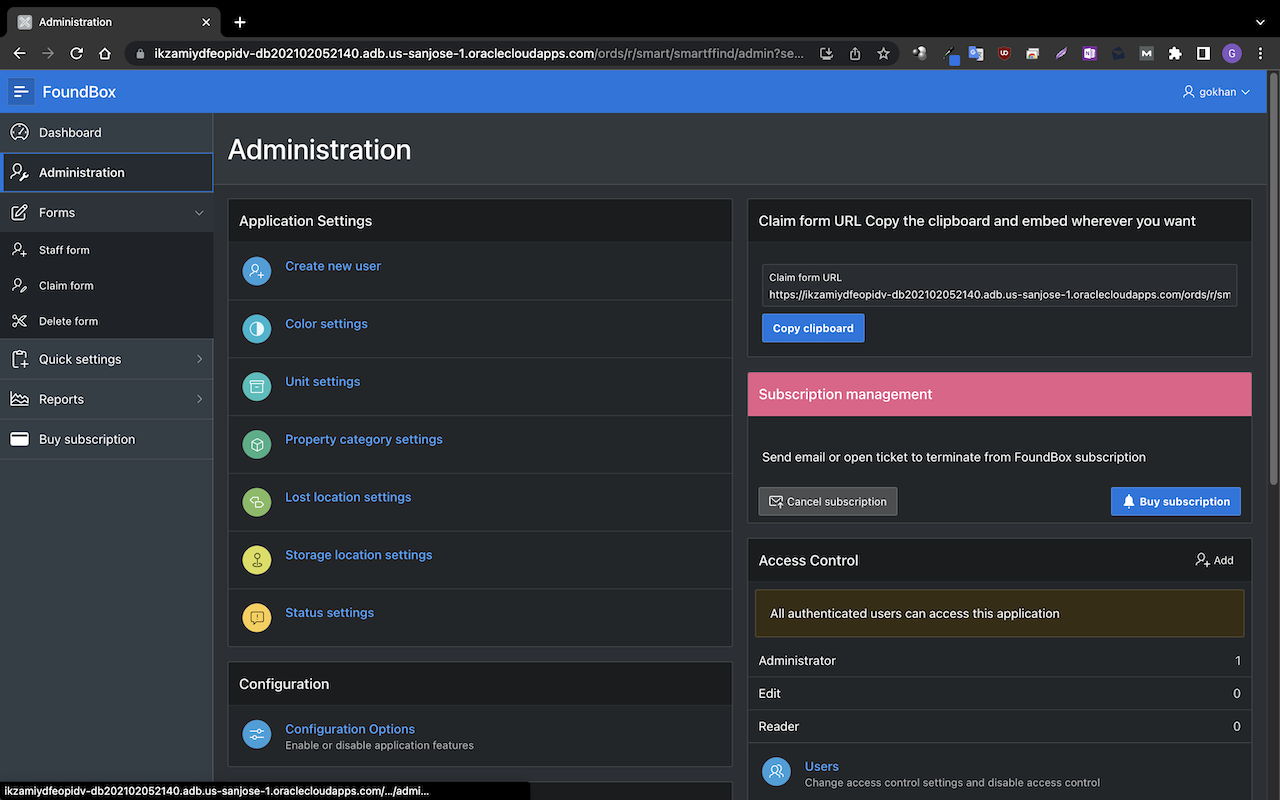Screen dimensions: 1280x800
Task: Click the Storage location pin icon
Action: click(257, 560)
